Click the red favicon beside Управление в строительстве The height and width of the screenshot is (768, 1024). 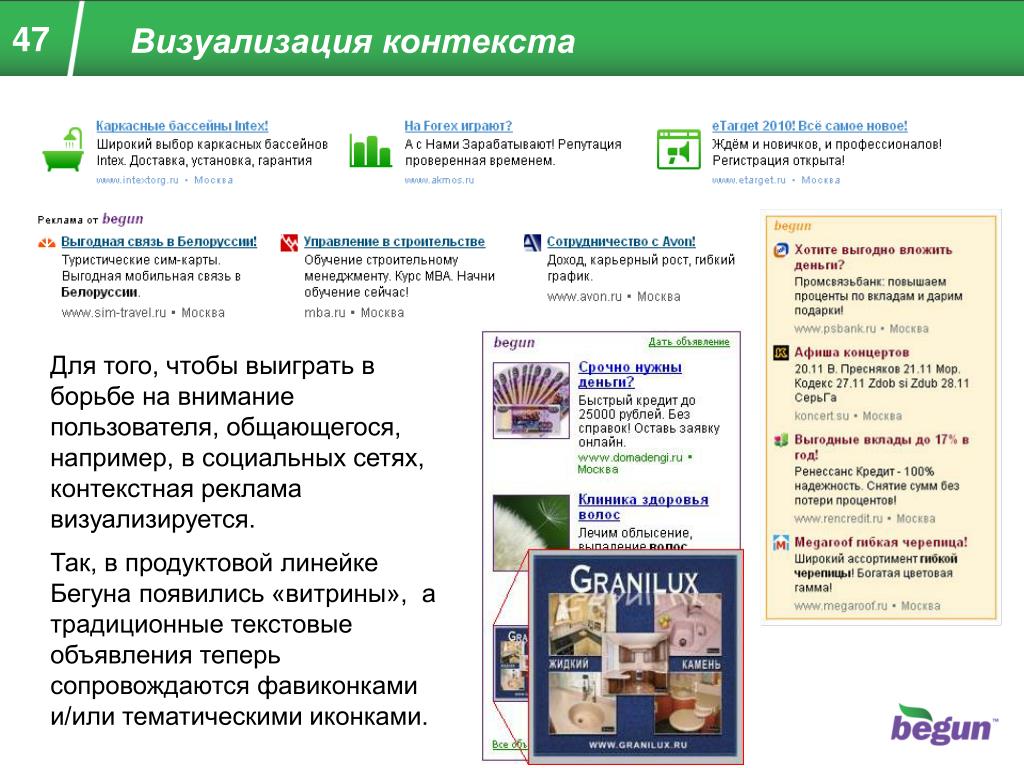[289, 243]
